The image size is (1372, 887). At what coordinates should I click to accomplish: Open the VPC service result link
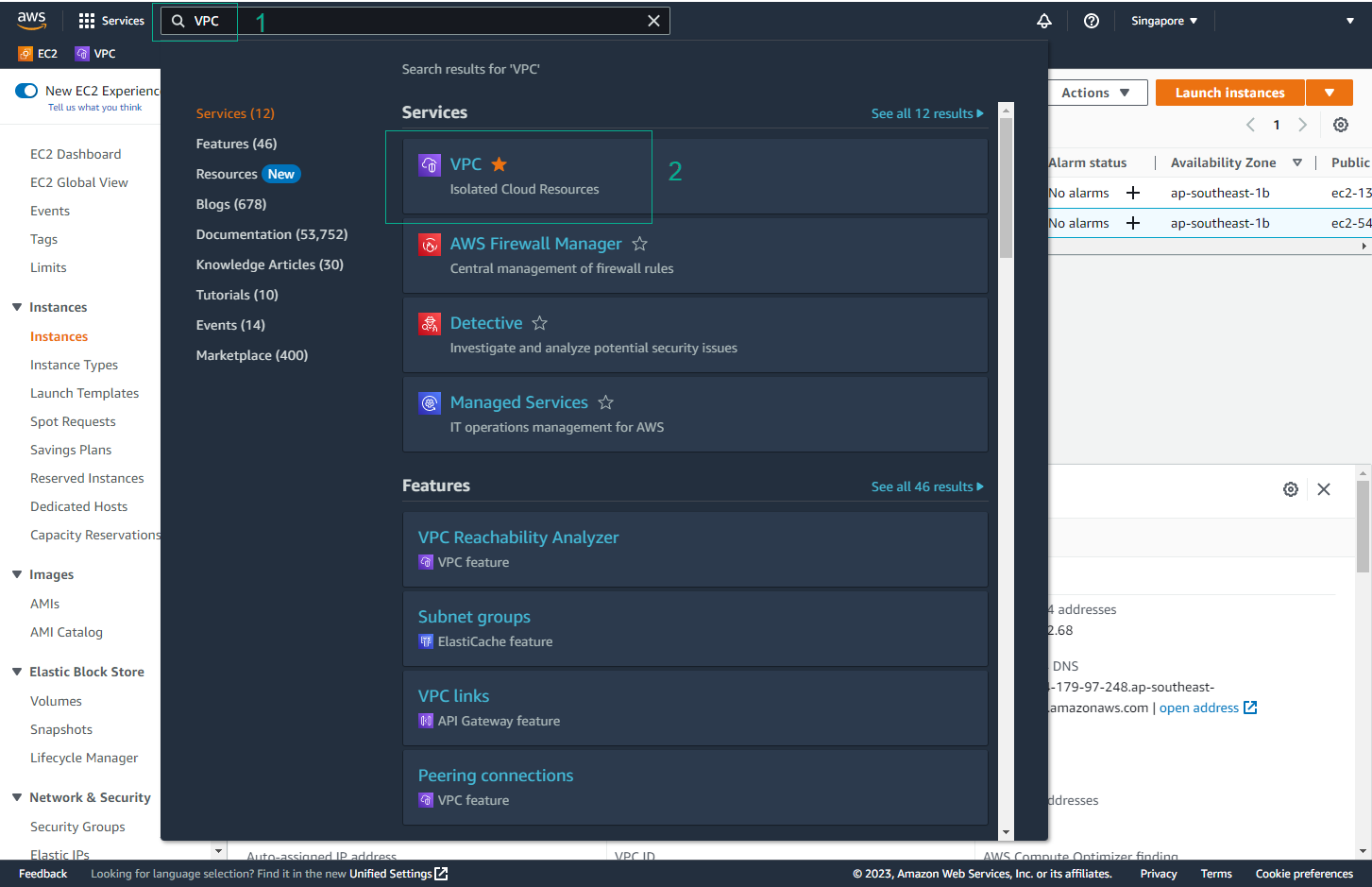466,164
